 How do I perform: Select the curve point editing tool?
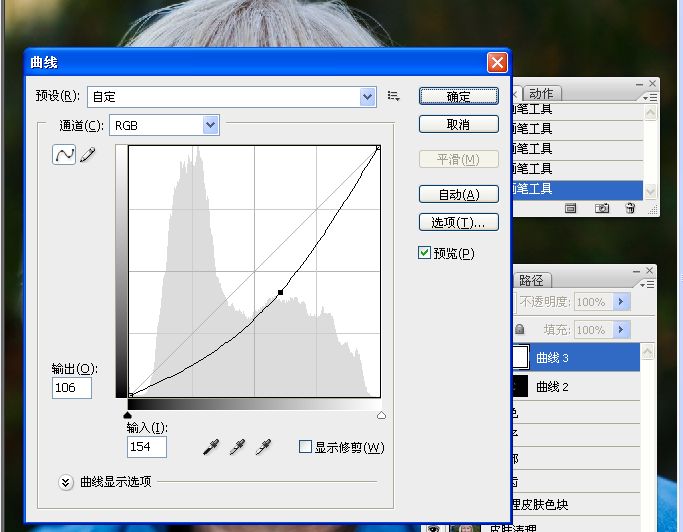(64, 155)
